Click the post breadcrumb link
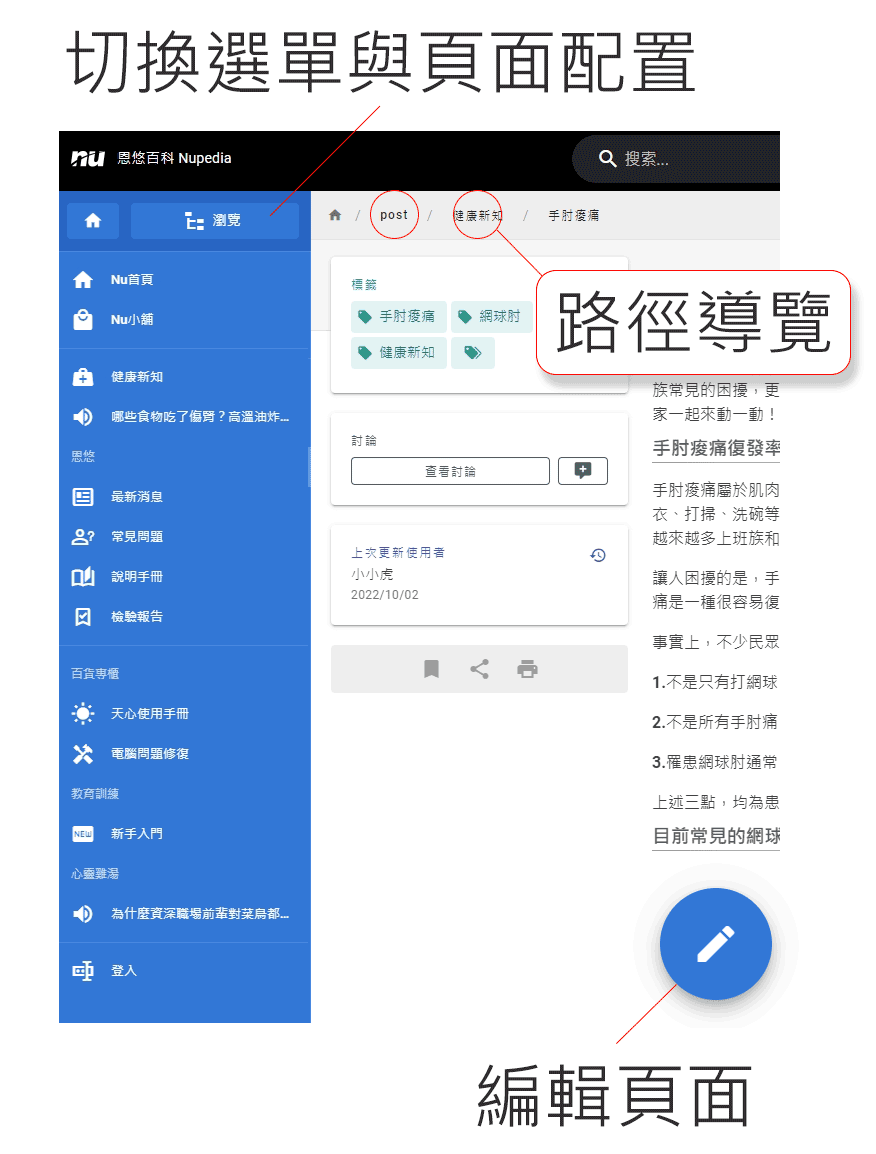 pos(394,215)
